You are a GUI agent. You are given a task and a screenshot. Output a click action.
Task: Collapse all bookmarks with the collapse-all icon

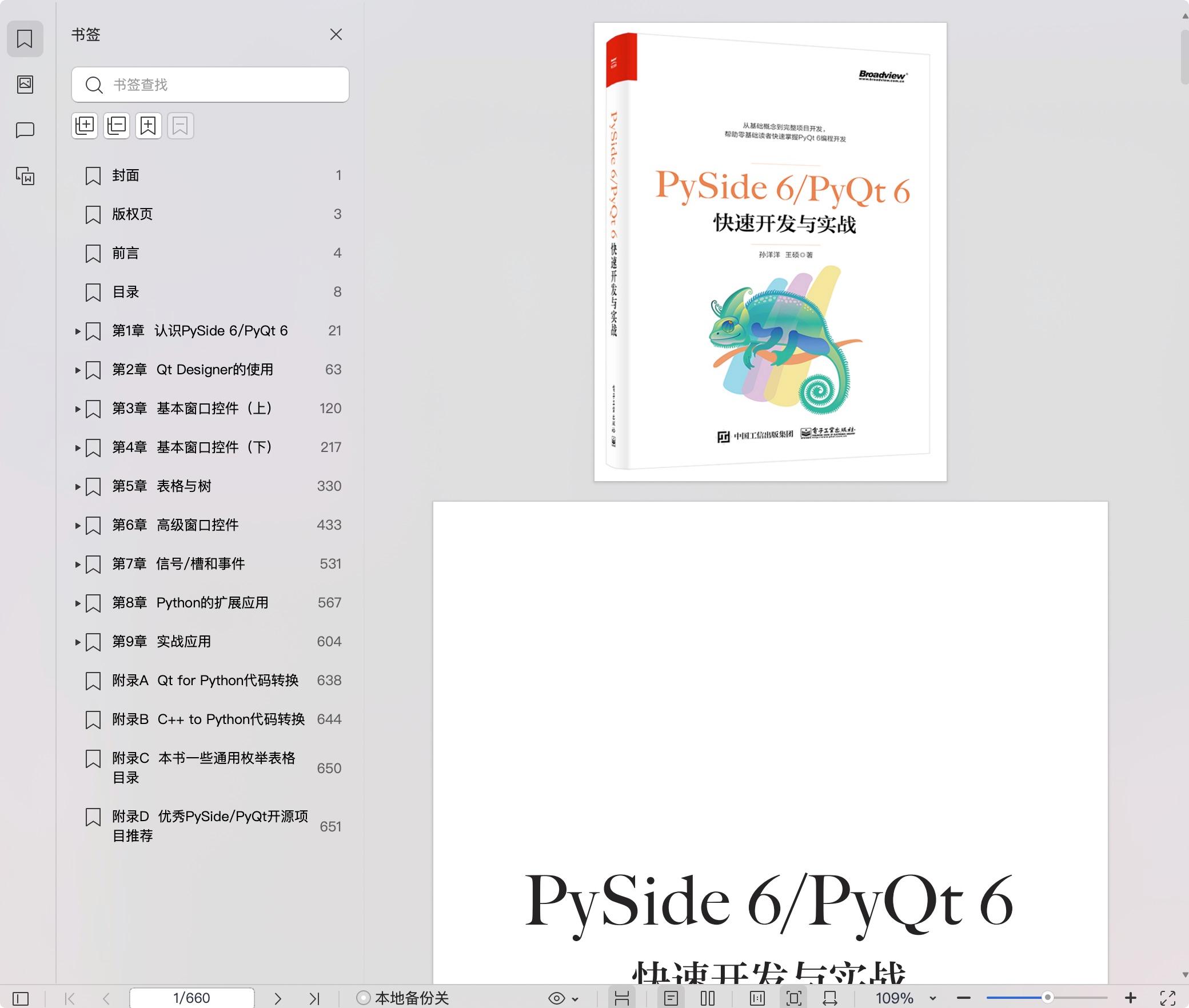(117, 125)
